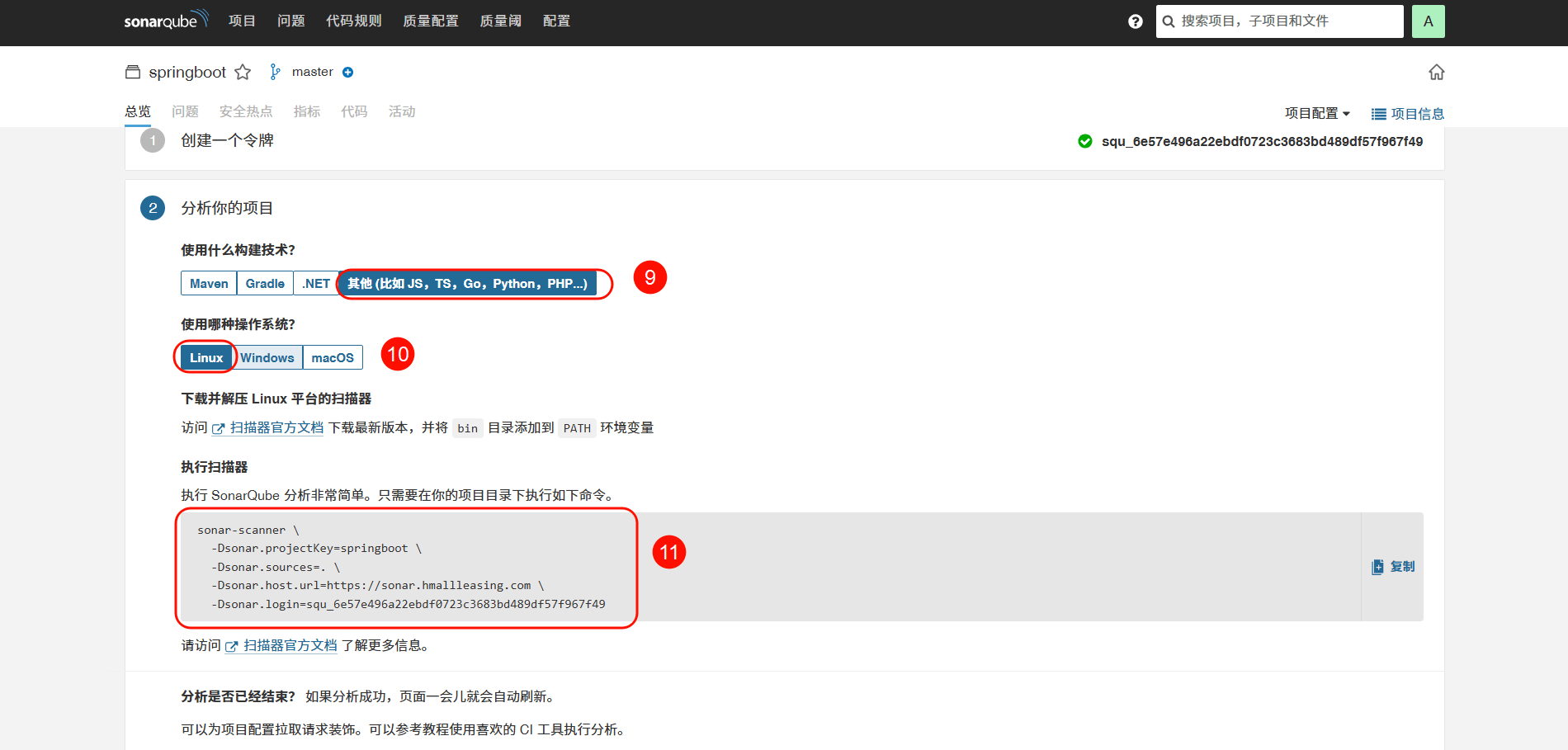The image size is (1568, 750).
Task: Click the home icon
Action: pos(1436,73)
